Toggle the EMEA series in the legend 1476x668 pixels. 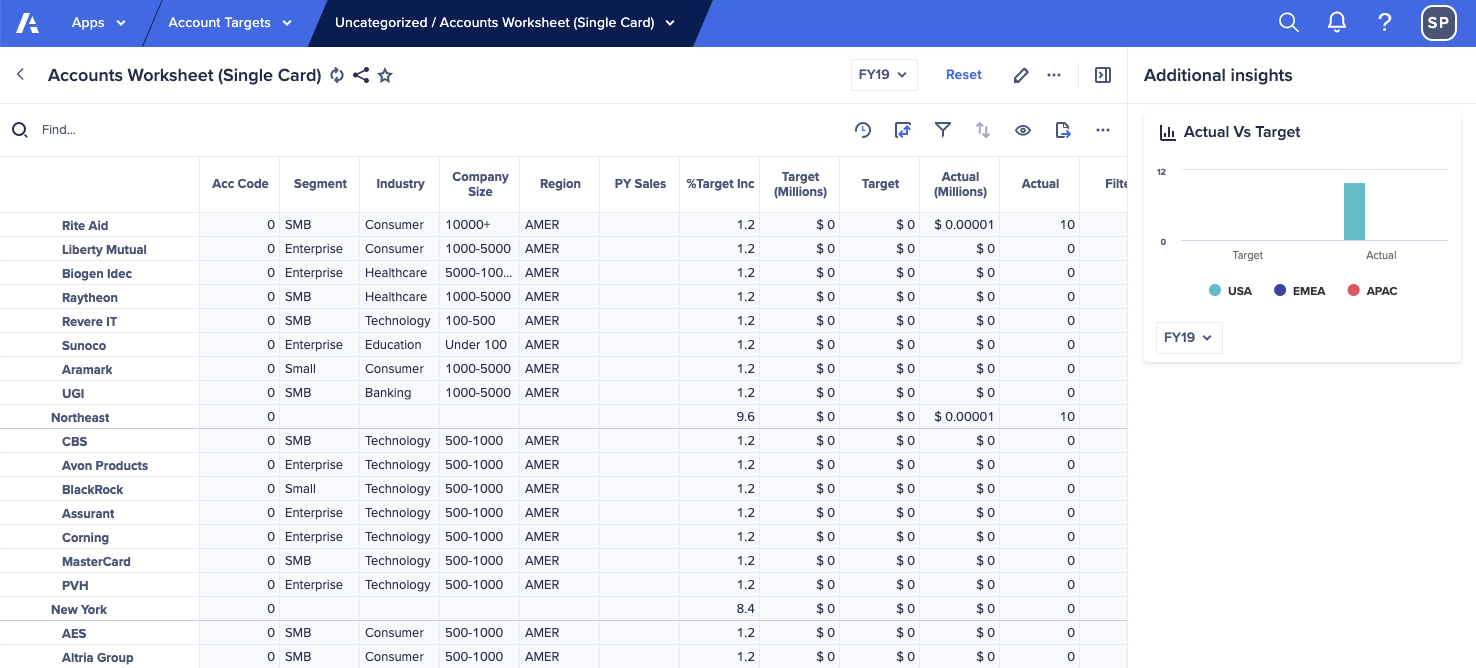click(x=1299, y=290)
